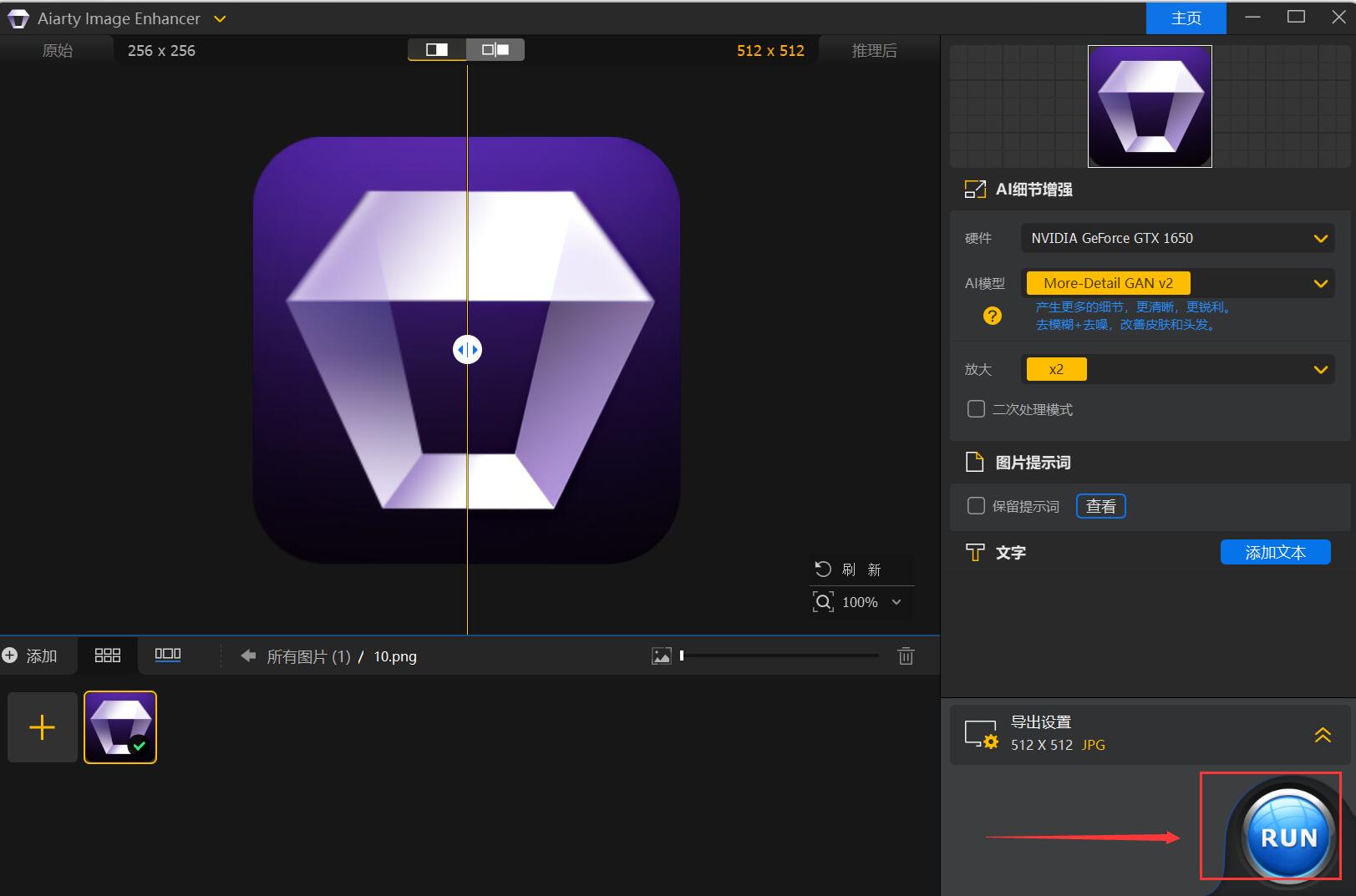Click the 添加 add images button
This screenshot has height=896, width=1356.
[30, 656]
